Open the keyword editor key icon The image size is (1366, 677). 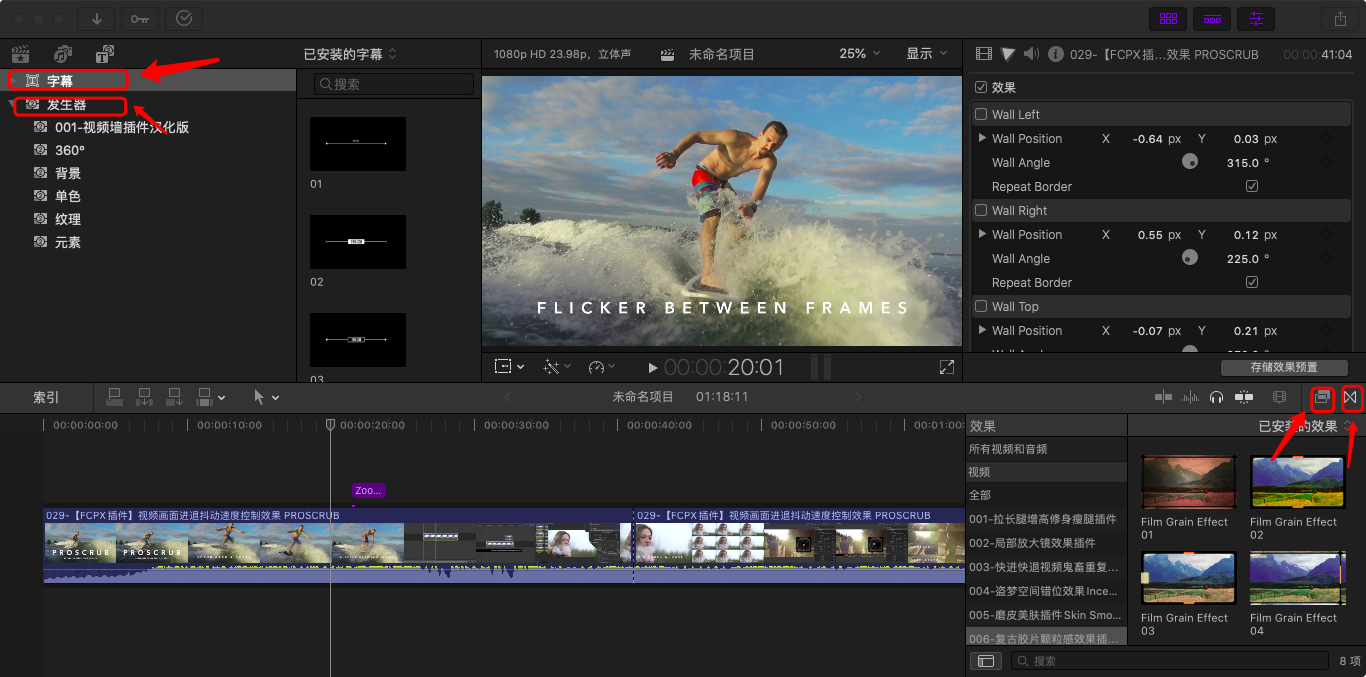pos(140,18)
